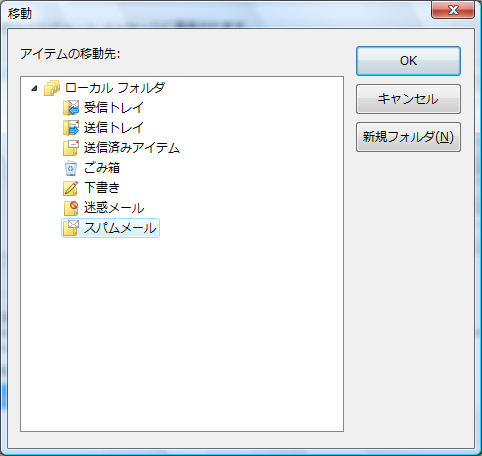Pick the 下書き folder label
Screen dimensions: 482x456
pos(102,188)
